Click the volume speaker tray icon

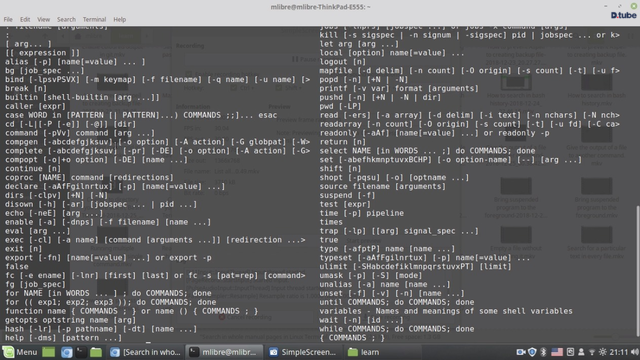tap(634, 352)
